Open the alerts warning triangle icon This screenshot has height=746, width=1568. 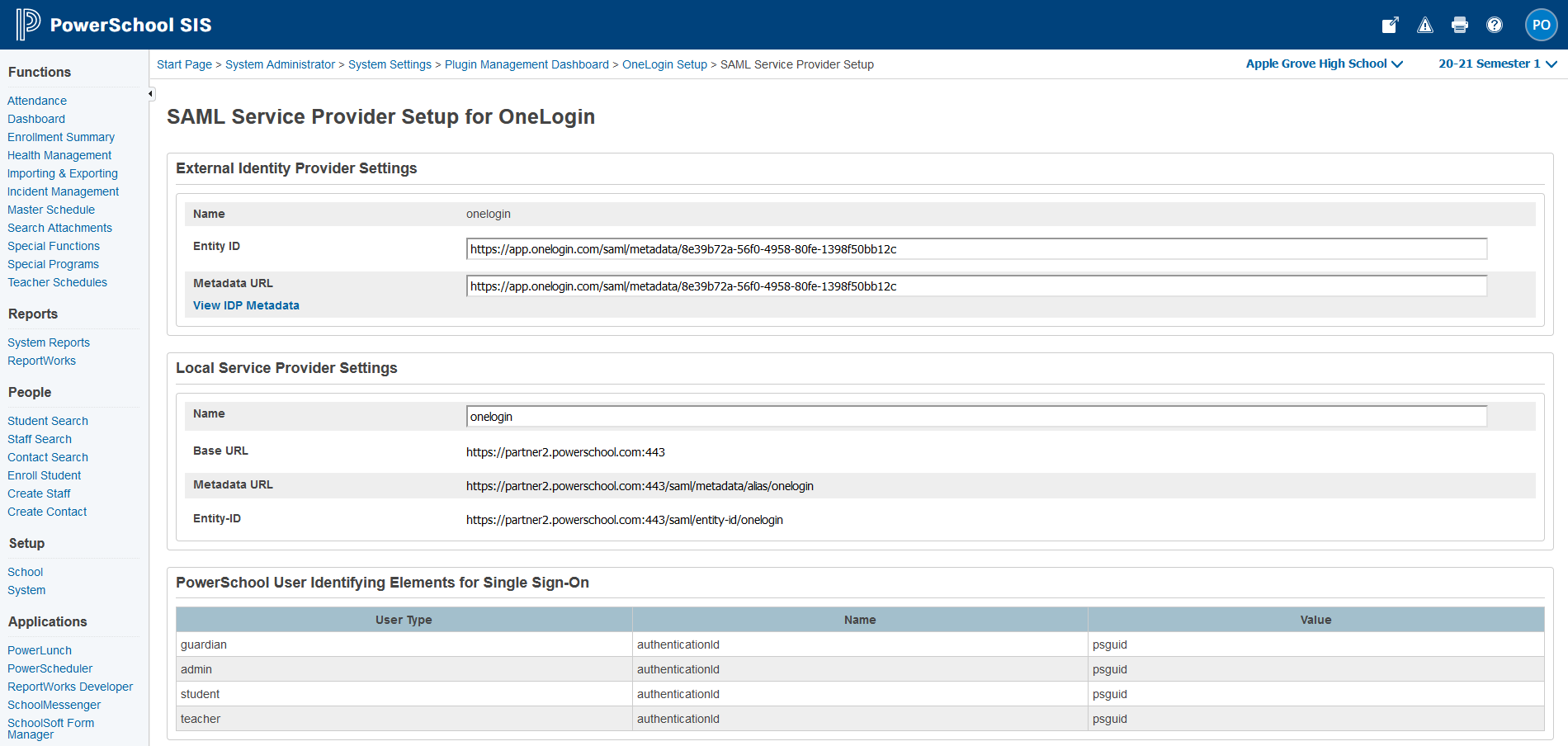point(1425,25)
